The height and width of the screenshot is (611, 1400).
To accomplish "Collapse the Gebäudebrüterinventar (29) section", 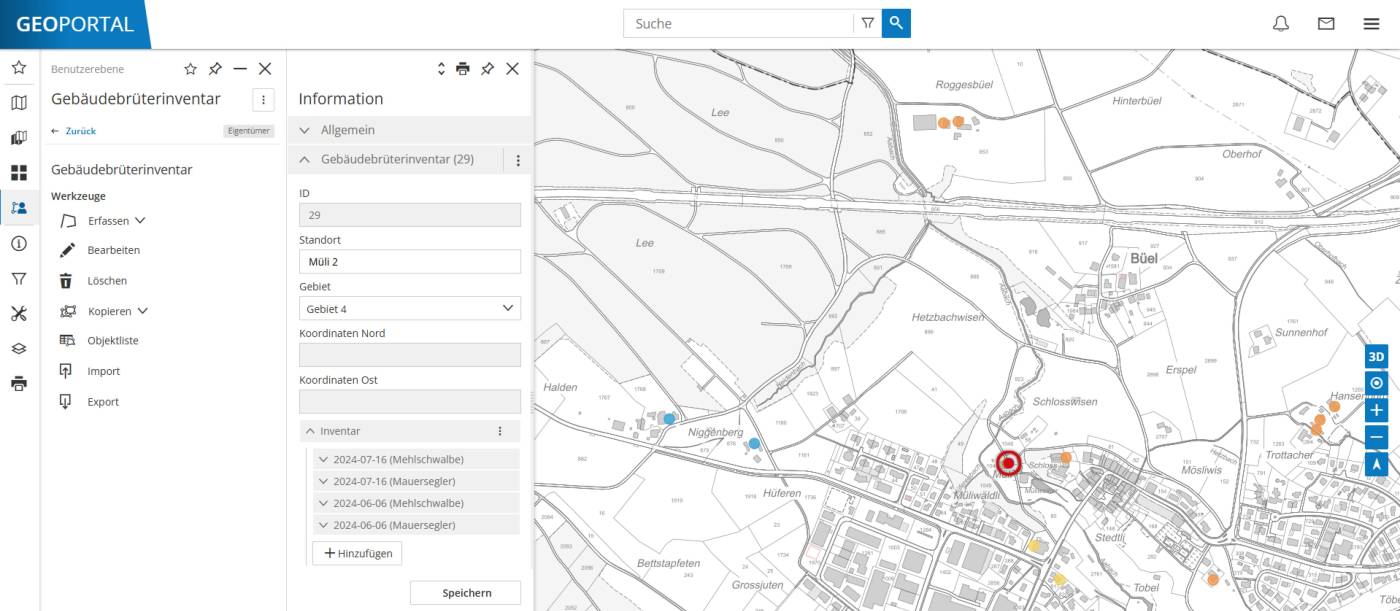I will (x=305, y=159).
